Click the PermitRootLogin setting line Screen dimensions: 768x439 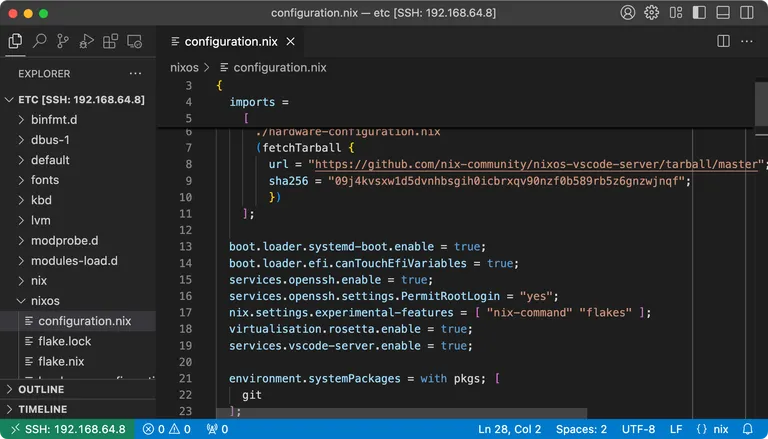click(394, 296)
